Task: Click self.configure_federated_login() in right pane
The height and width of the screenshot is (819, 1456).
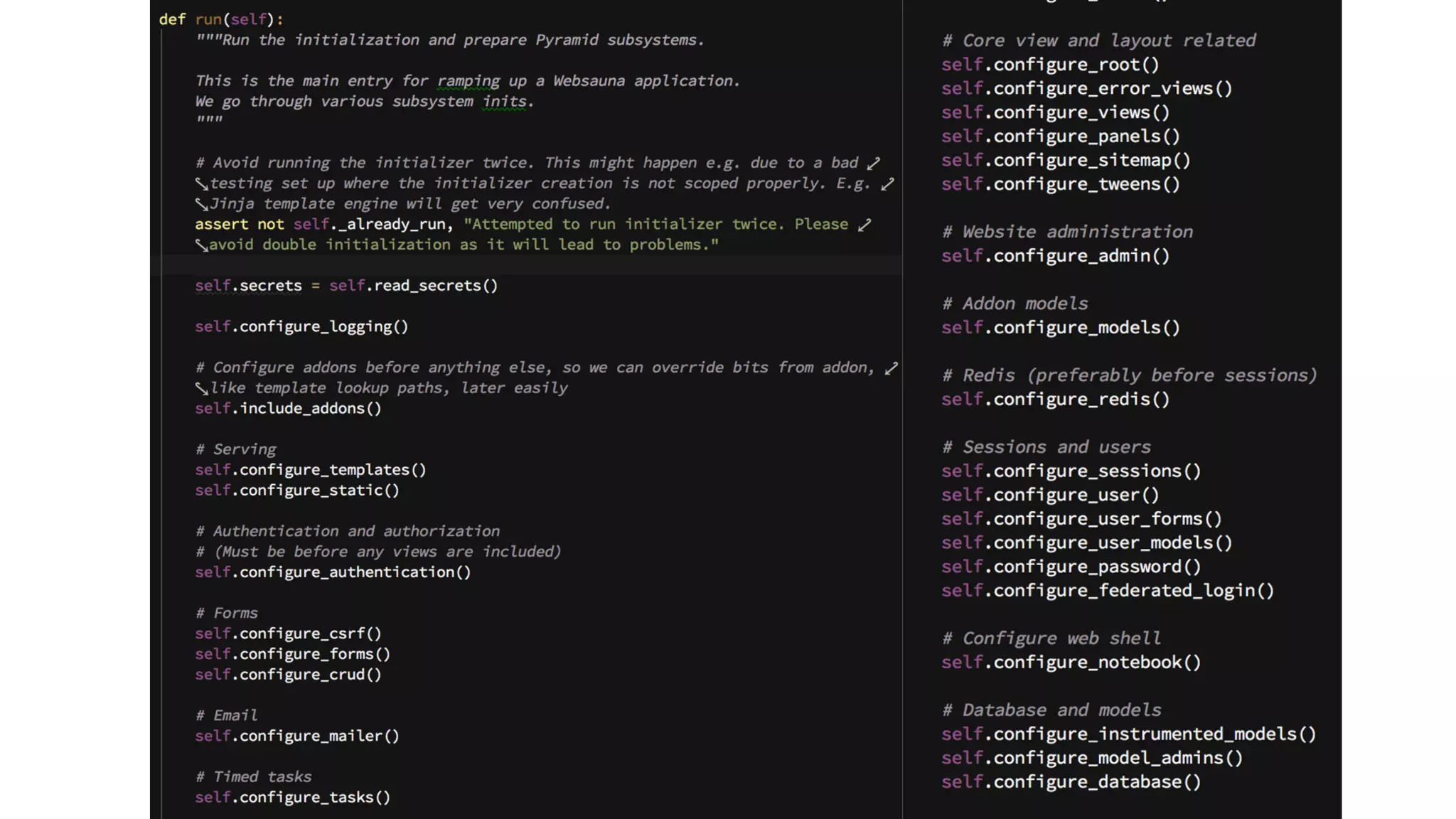Action: 1107,591
